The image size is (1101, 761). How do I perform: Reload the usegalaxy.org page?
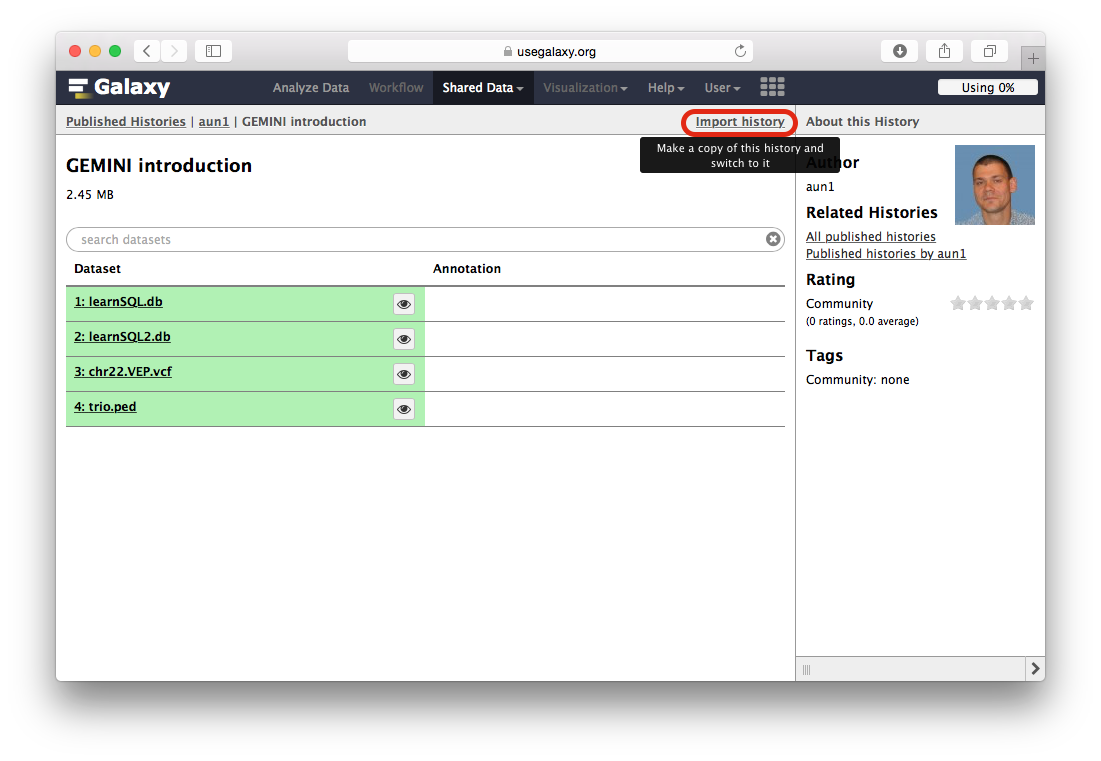click(740, 51)
